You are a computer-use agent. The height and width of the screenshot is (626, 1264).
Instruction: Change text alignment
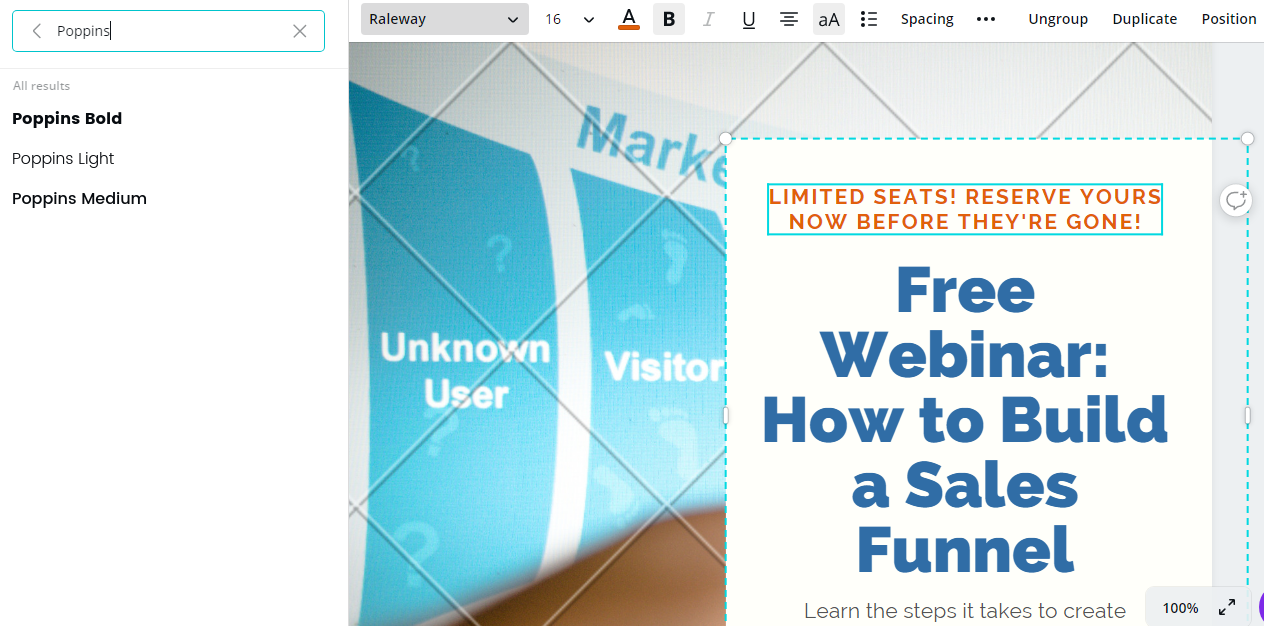tap(789, 19)
